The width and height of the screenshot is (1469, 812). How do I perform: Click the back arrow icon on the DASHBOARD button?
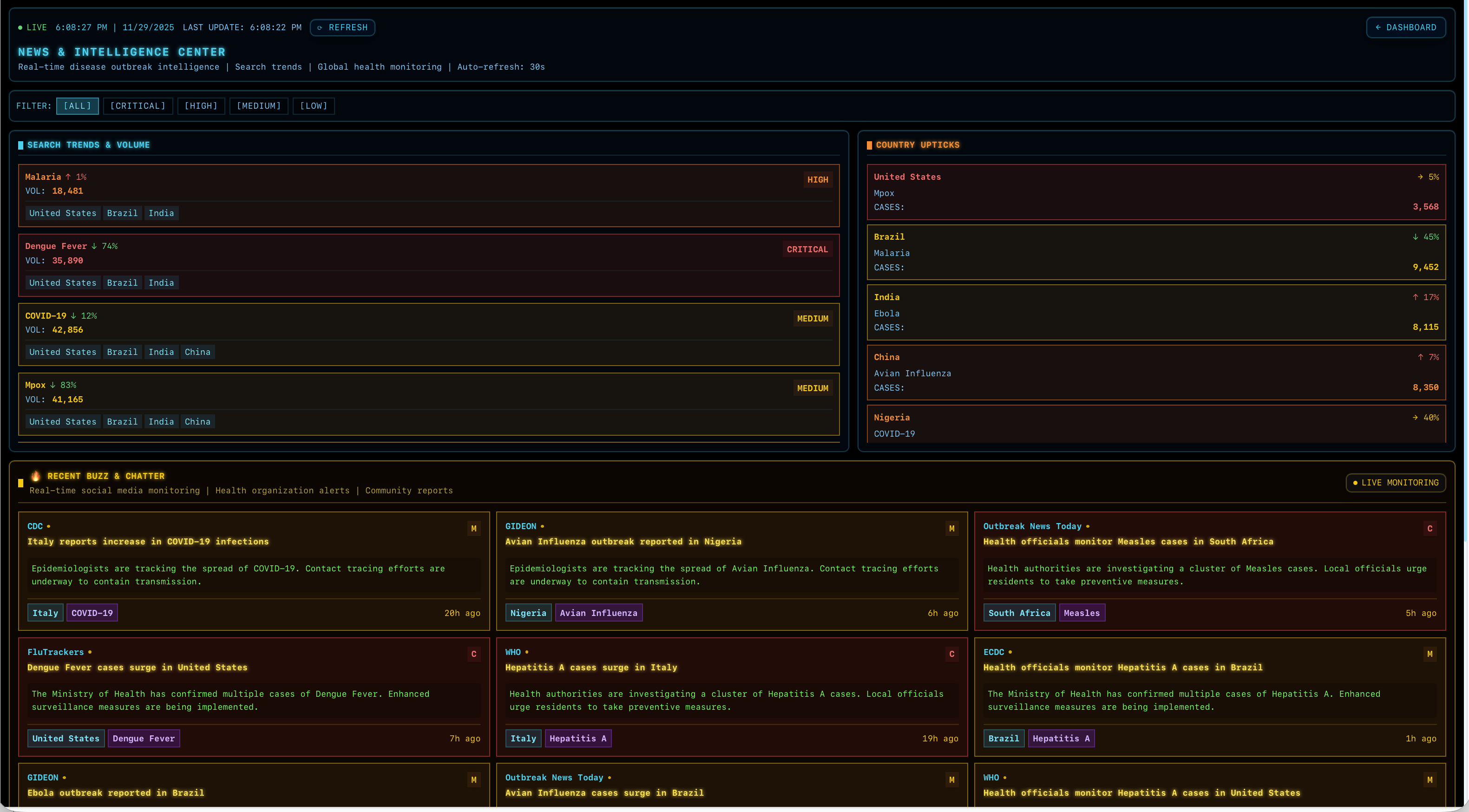tap(1379, 27)
